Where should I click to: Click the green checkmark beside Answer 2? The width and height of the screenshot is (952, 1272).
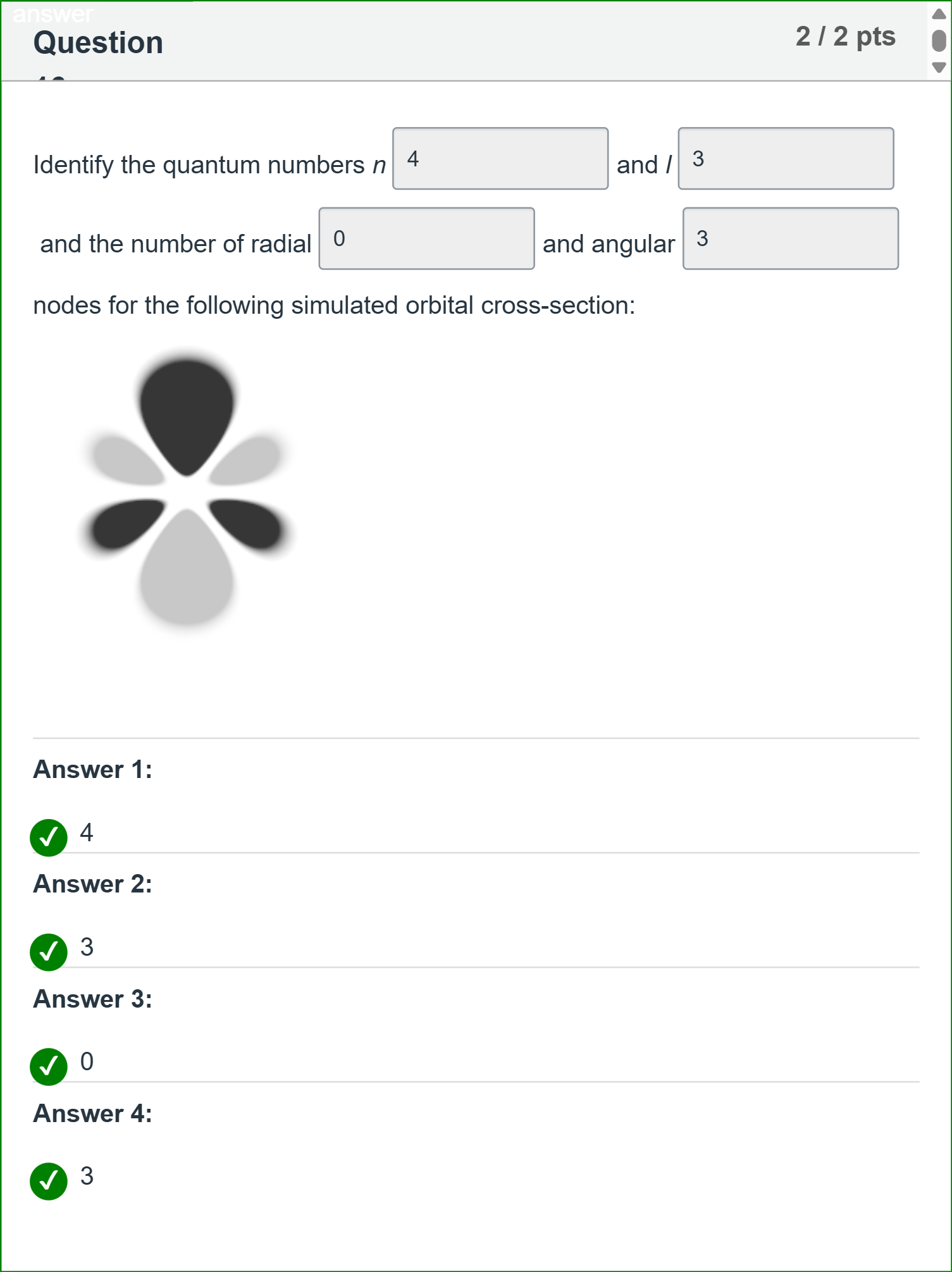(x=47, y=951)
